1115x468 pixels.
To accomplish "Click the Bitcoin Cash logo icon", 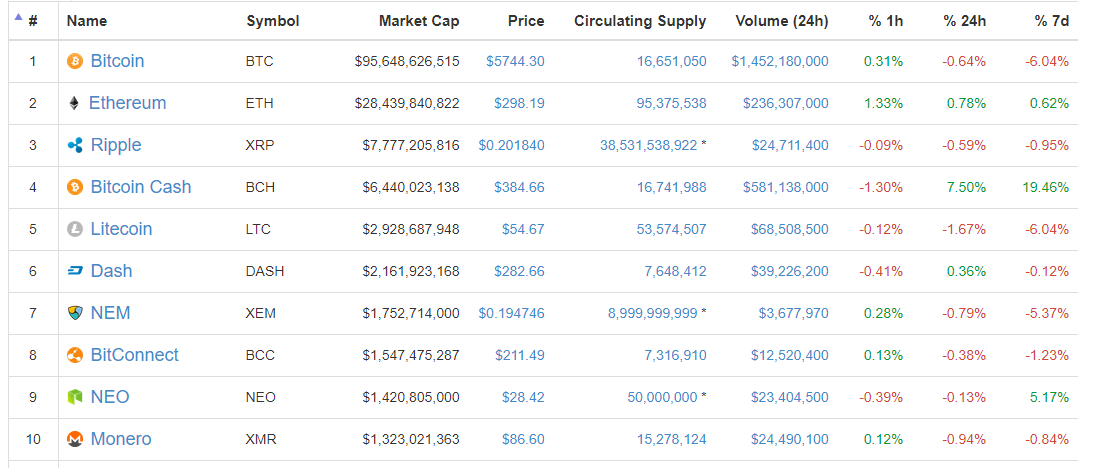I will (x=74, y=188).
